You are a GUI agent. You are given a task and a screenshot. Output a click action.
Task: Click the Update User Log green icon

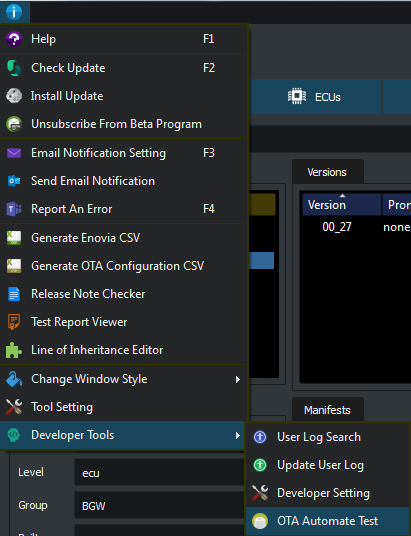[x=260, y=465]
